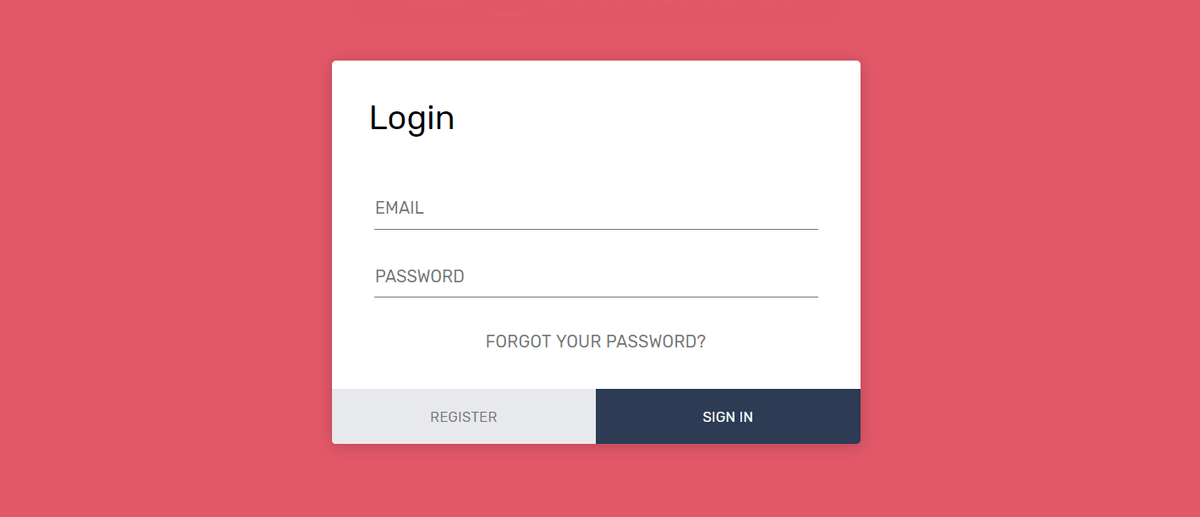
Task: Click the red background right of the card
Action: (x=1030, y=258)
